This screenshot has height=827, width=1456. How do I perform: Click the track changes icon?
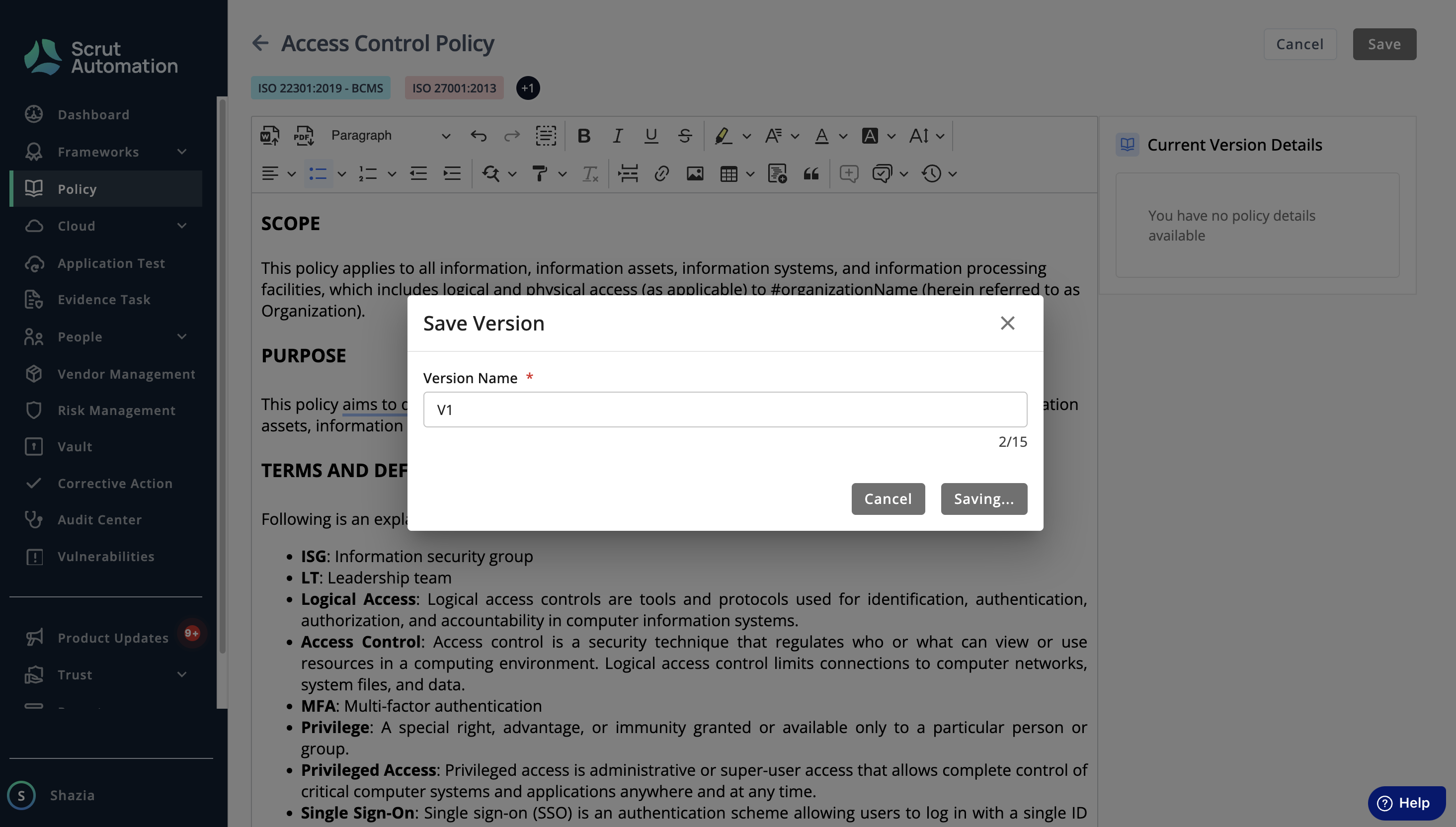pyautogui.click(x=882, y=174)
